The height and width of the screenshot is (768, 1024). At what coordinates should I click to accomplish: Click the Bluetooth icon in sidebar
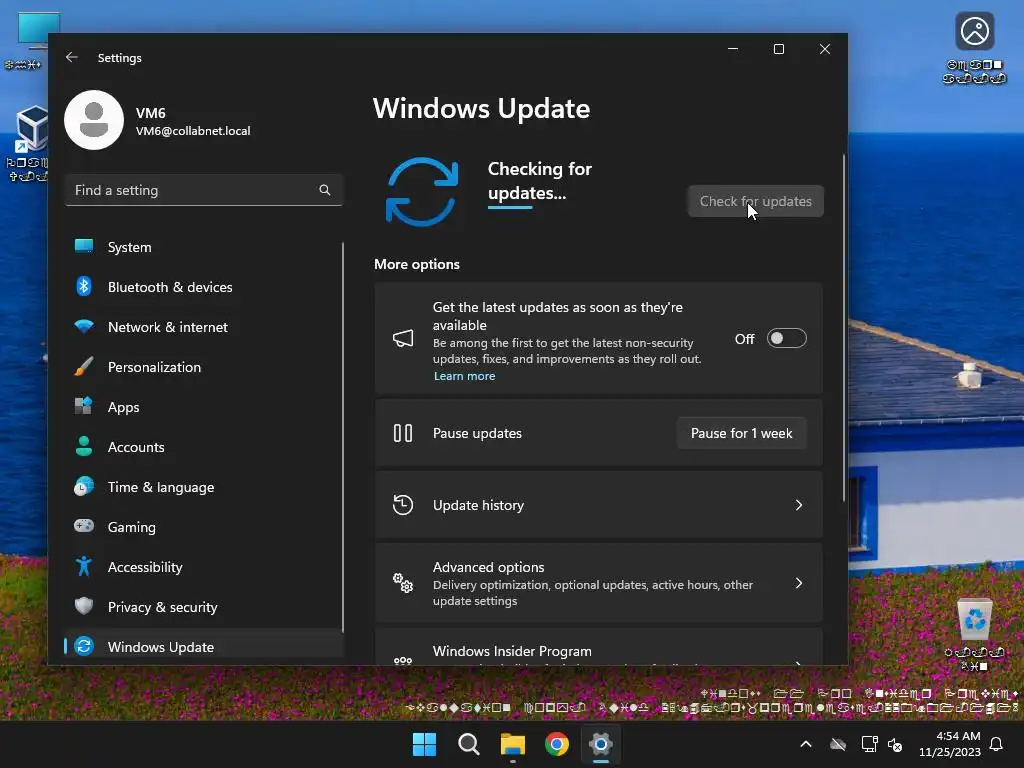click(x=84, y=286)
